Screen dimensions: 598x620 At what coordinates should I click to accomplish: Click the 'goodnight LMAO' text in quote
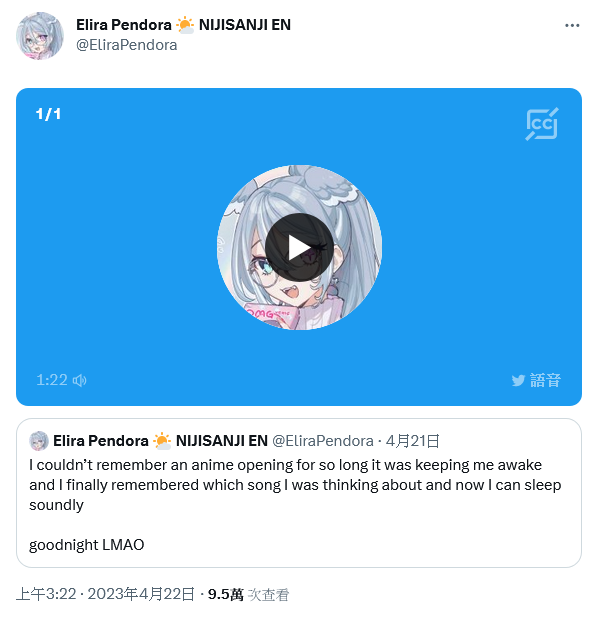87,545
